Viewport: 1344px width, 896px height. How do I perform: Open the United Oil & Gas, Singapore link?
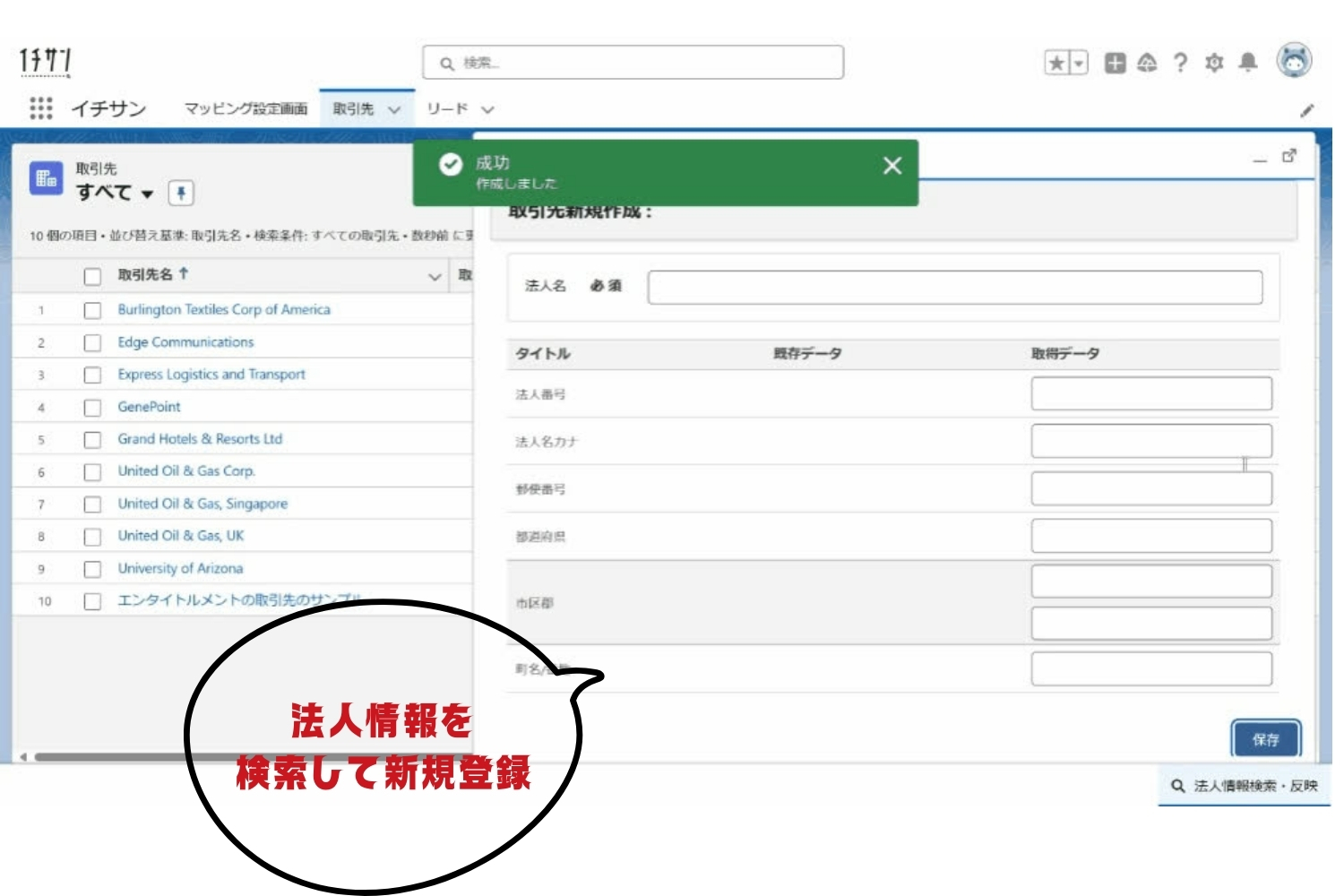click(x=202, y=504)
